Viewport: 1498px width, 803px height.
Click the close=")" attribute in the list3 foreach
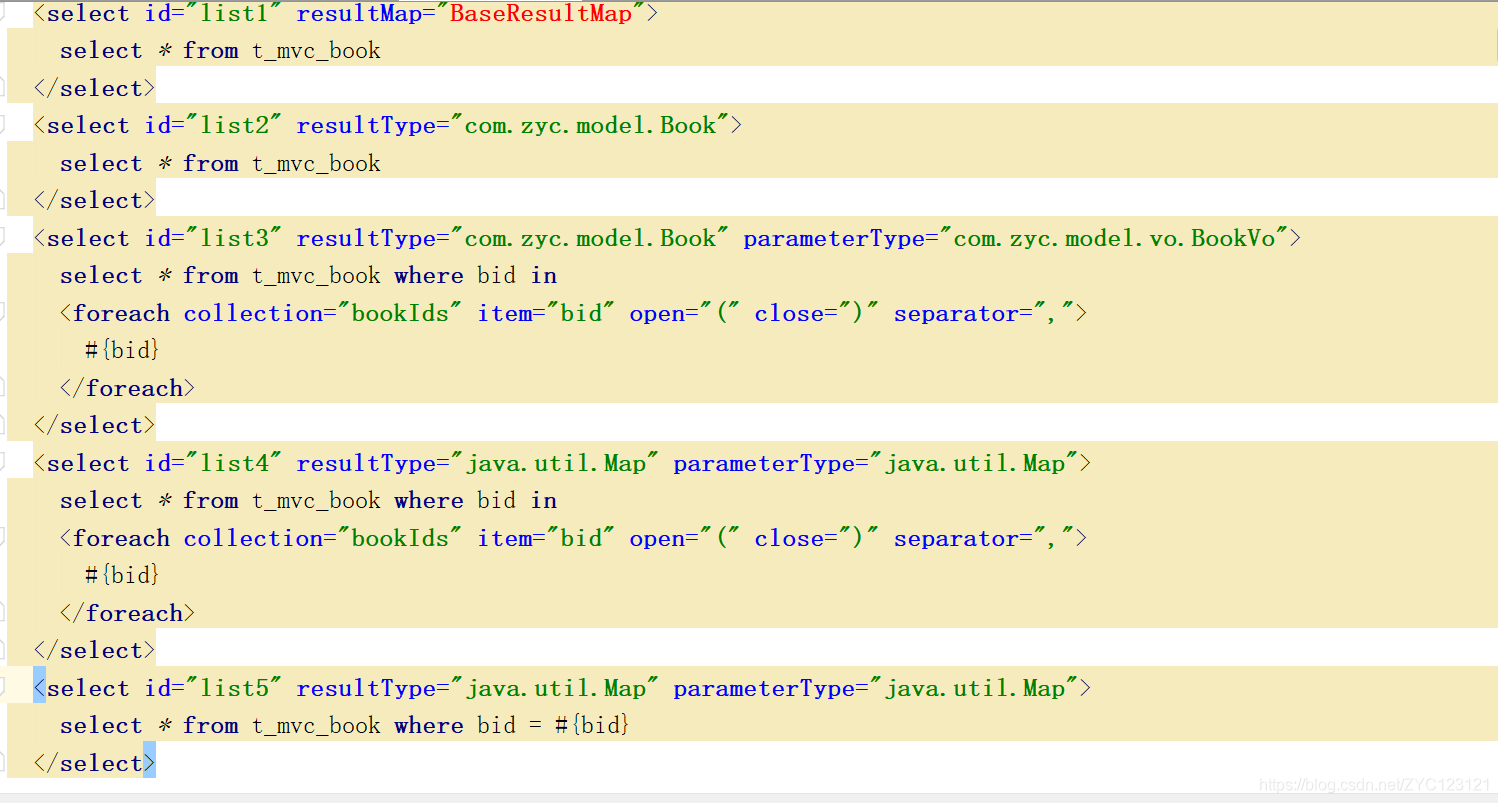click(x=817, y=314)
